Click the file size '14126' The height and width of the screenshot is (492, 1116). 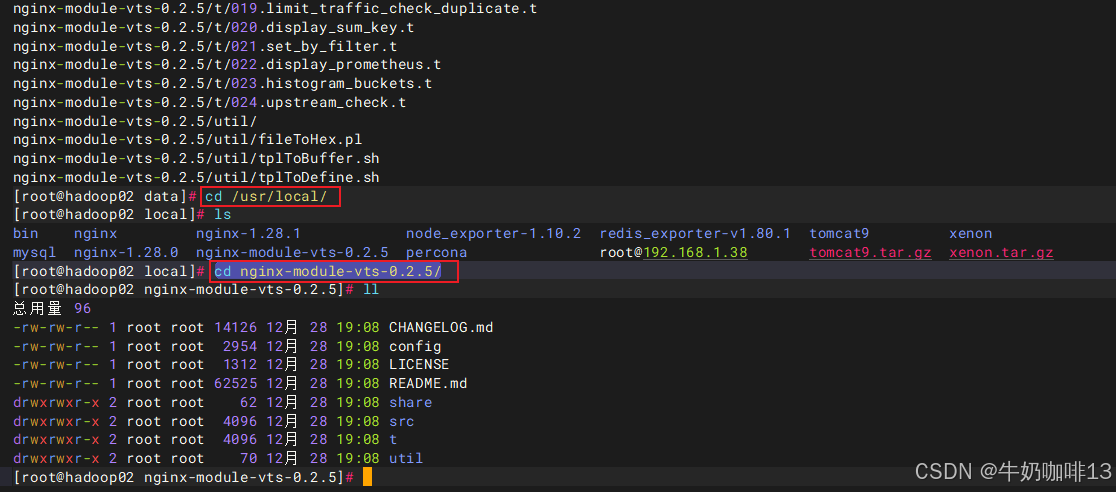236,328
